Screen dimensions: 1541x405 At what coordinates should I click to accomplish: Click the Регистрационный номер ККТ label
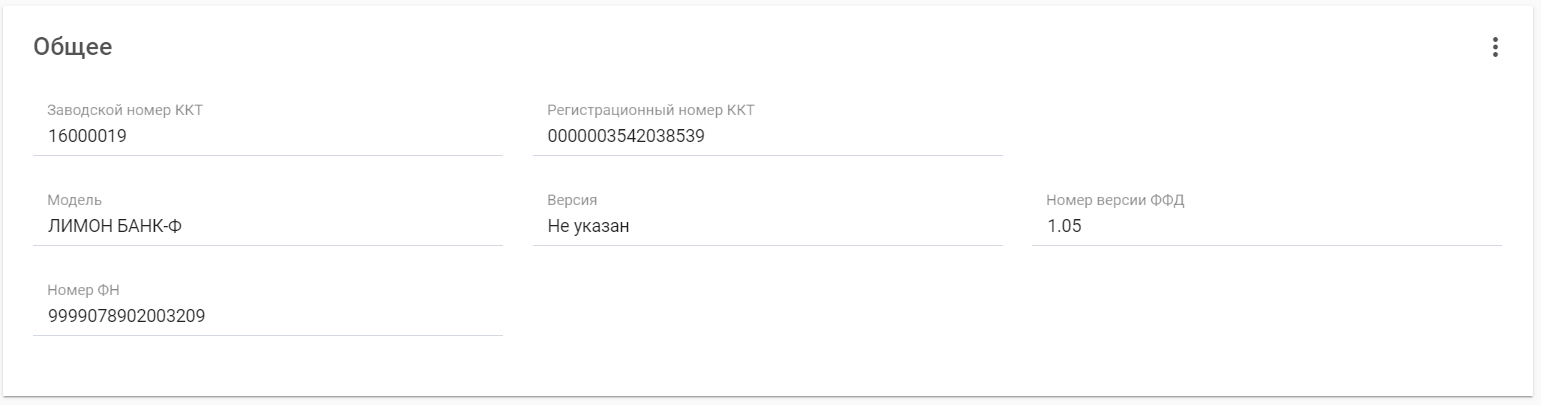tap(651, 110)
